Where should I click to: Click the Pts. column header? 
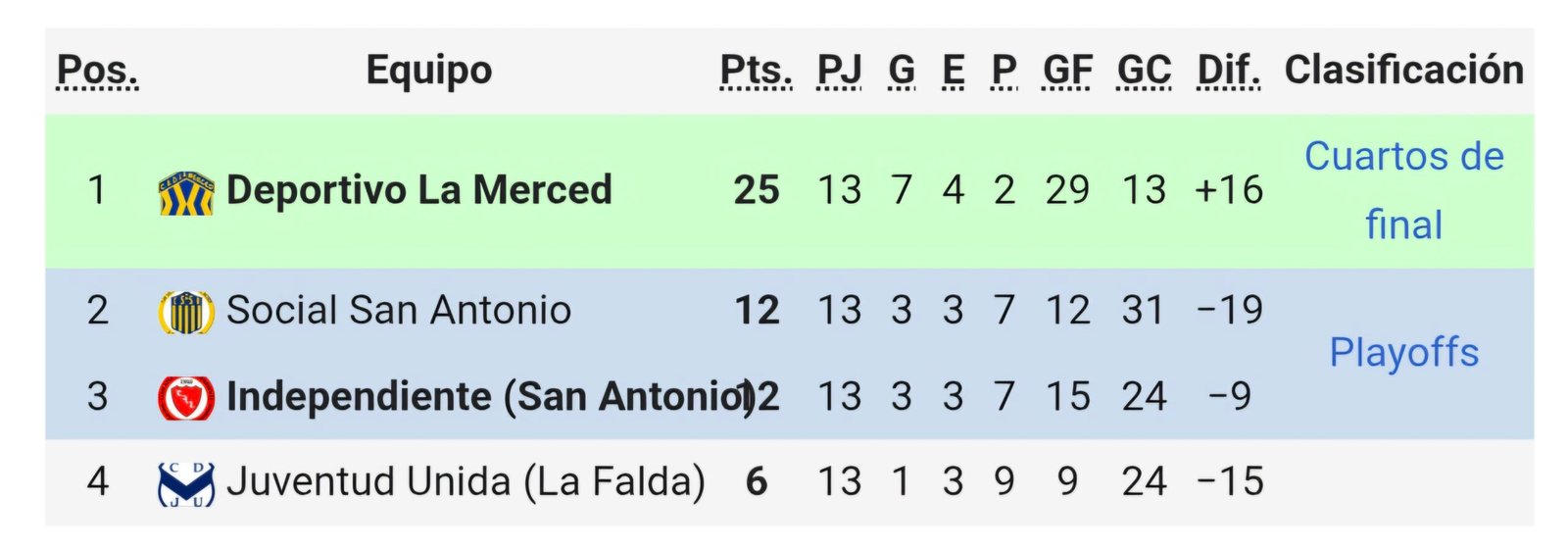point(756,71)
